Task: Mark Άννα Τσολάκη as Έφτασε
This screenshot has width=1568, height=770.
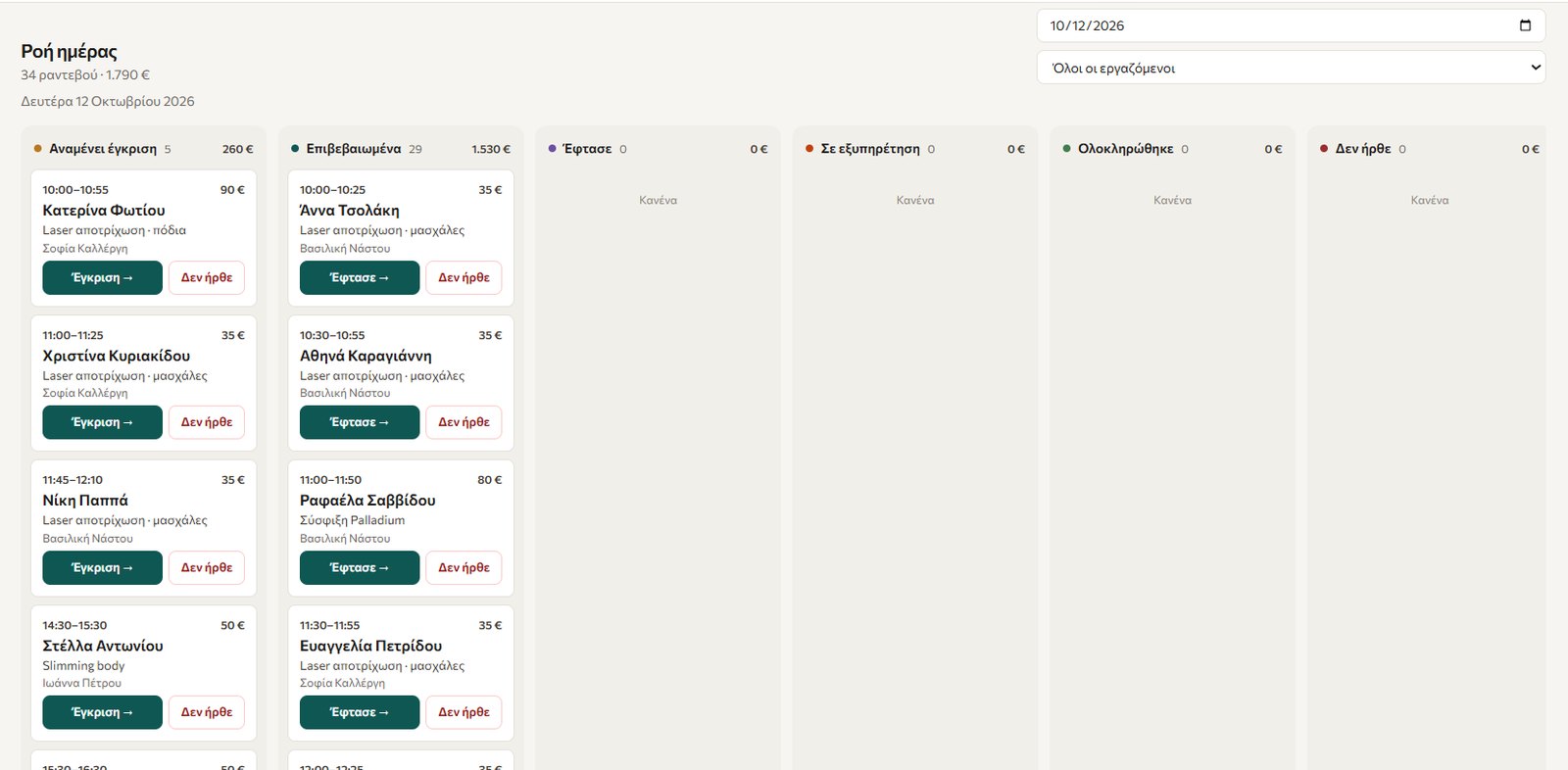Action: (x=360, y=277)
